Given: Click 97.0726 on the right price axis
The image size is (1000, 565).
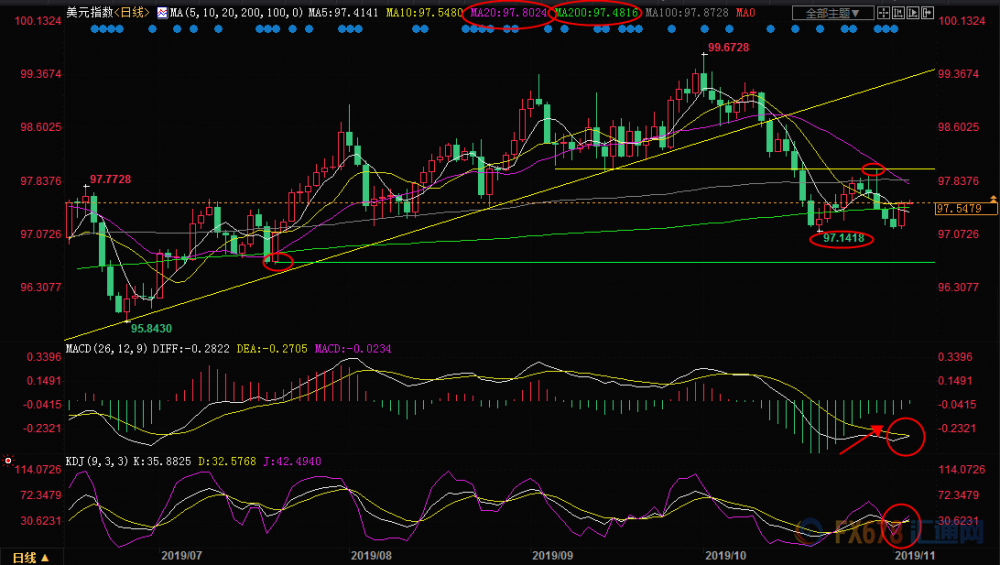Looking at the screenshot, I should pyautogui.click(x=958, y=234).
